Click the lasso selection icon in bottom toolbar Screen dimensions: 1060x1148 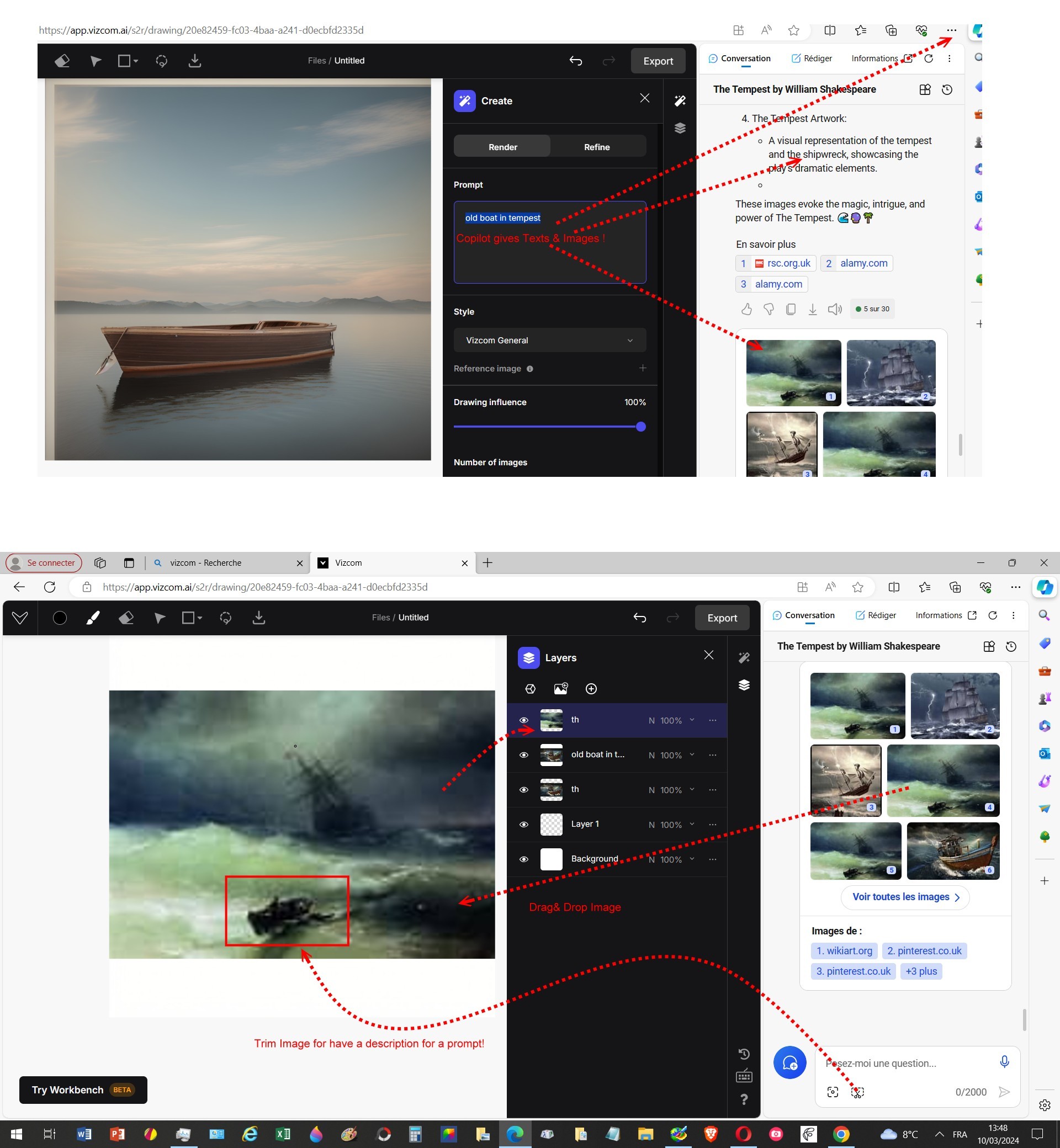click(225, 618)
